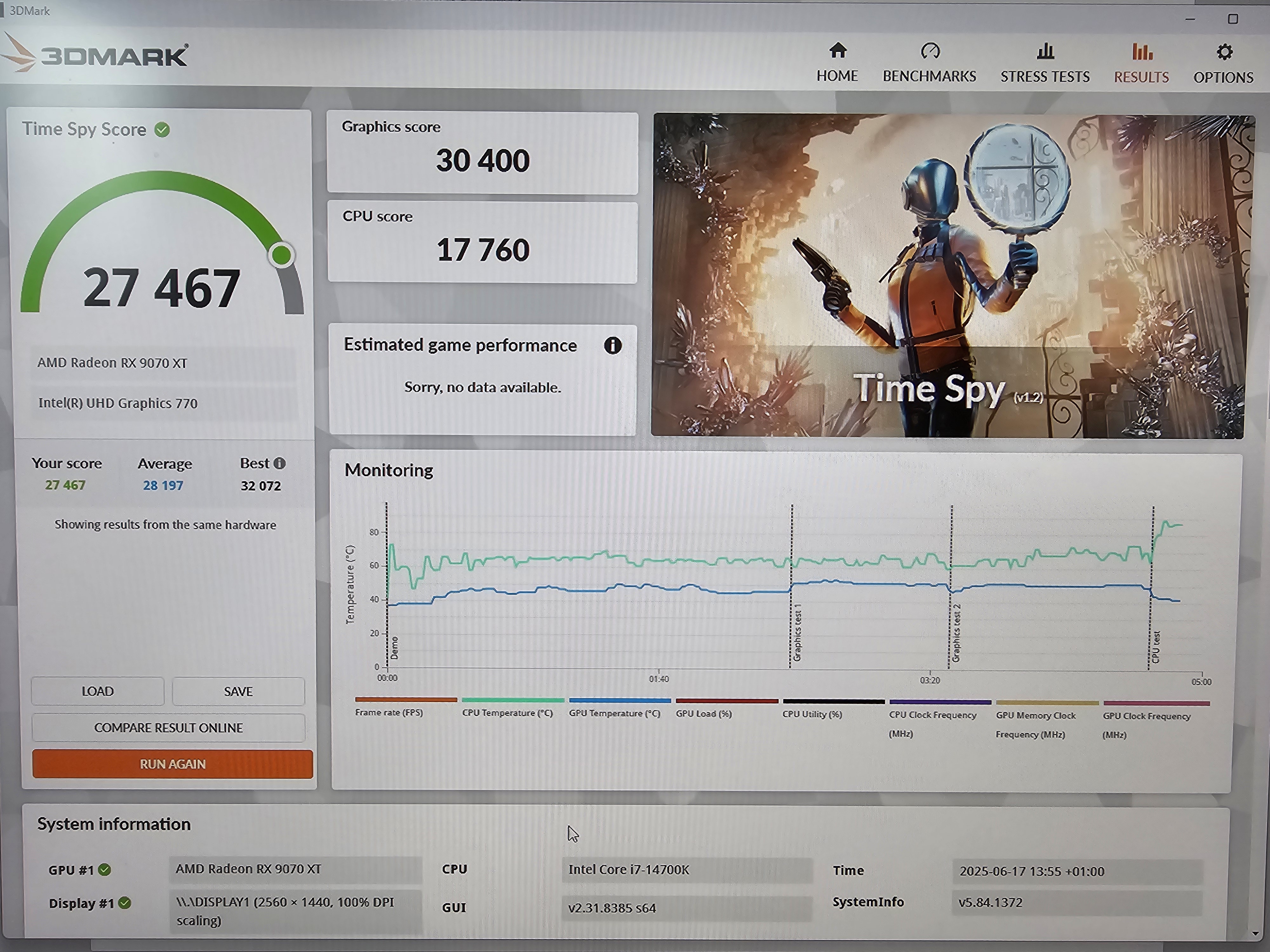1270x952 pixels.
Task: Click the Graphics score 30 400 value
Action: 482,160
